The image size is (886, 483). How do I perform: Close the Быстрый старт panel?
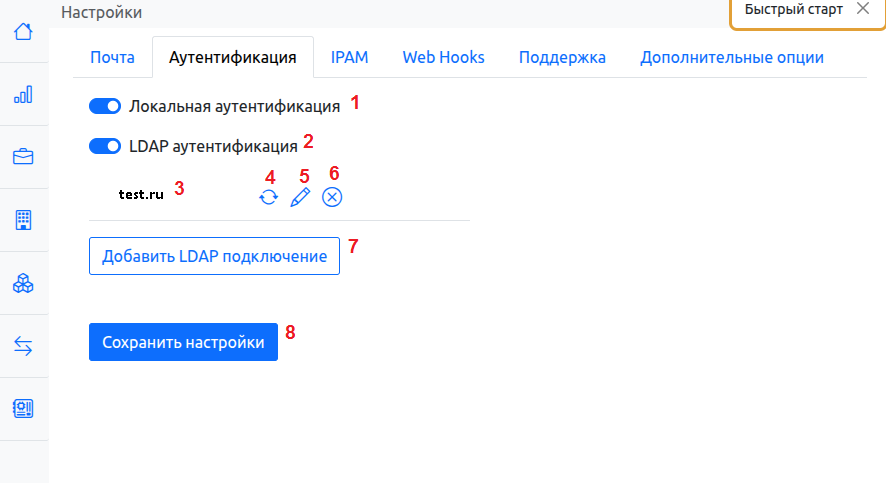pyautogui.click(x=863, y=9)
